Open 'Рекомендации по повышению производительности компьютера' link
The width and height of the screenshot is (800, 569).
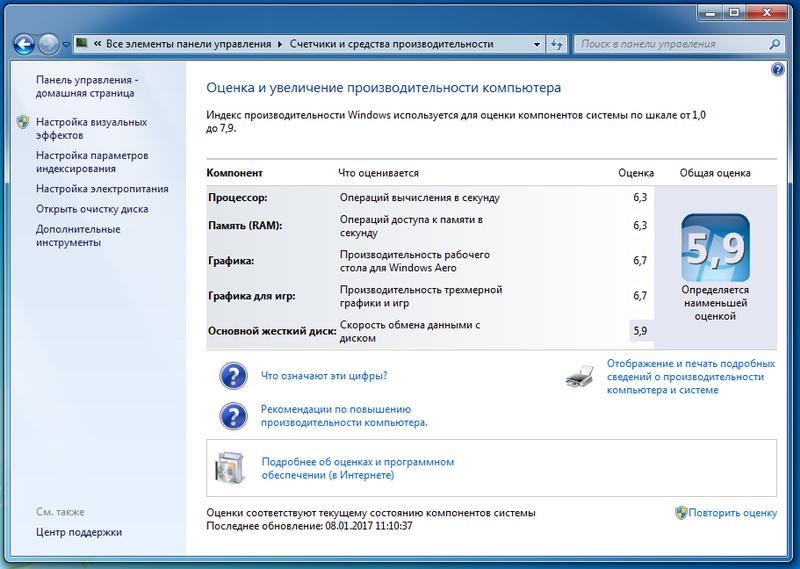[344, 416]
